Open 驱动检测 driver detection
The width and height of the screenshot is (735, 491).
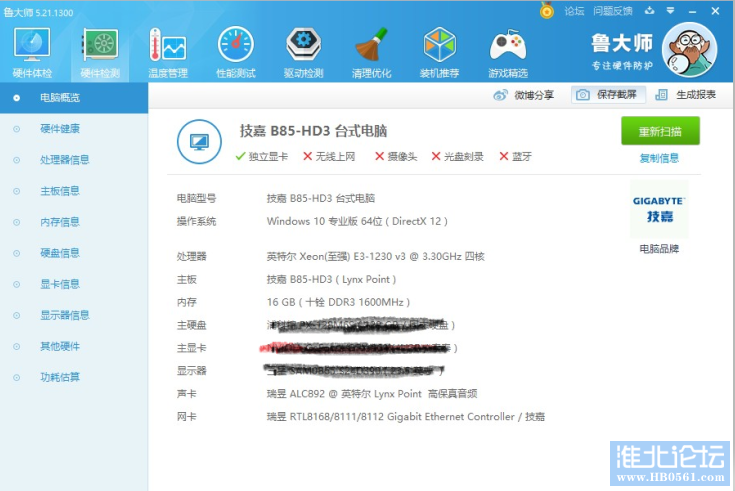[x=304, y=53]
